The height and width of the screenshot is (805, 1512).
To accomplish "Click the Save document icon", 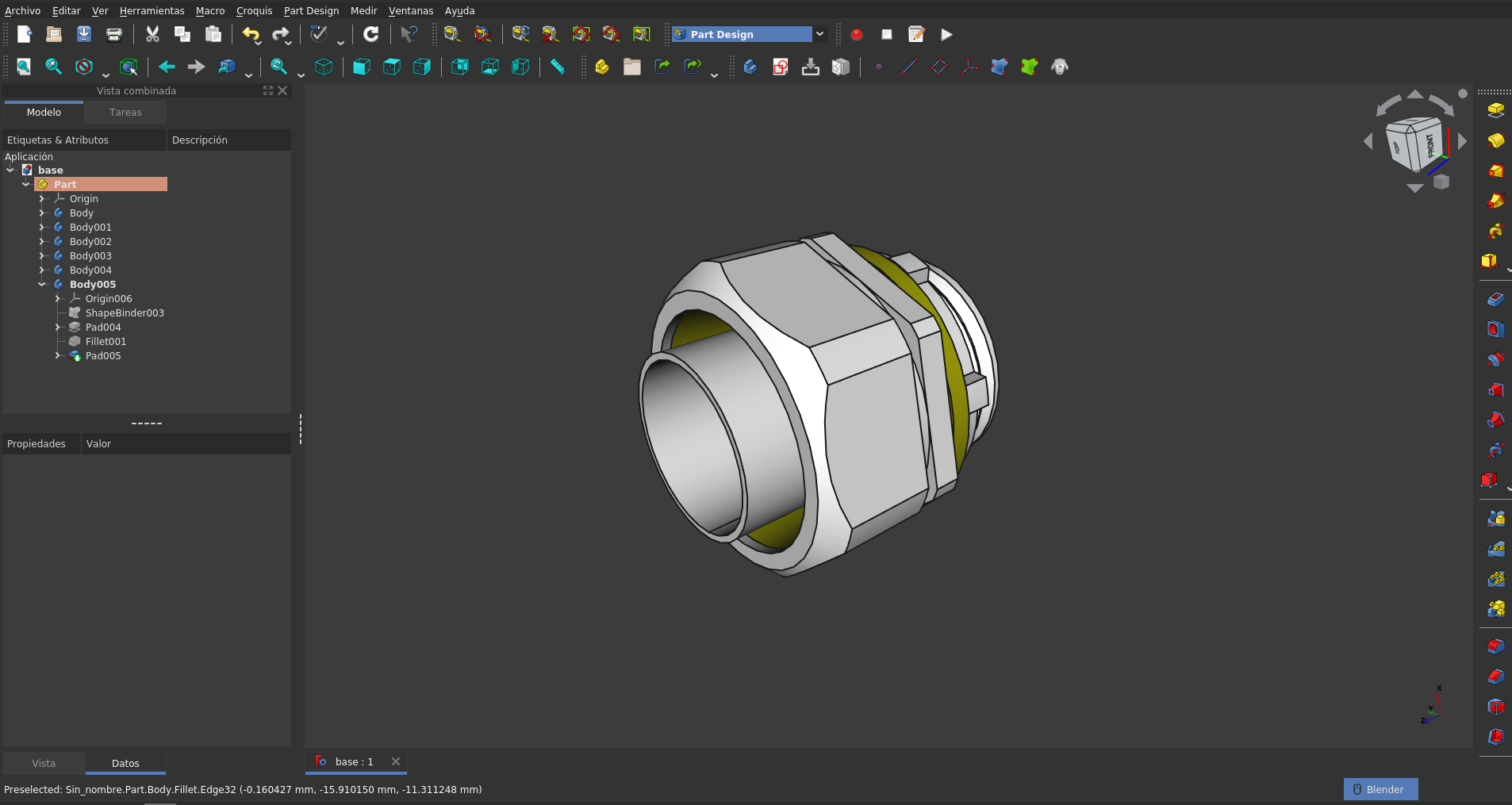I will (84, 34).
